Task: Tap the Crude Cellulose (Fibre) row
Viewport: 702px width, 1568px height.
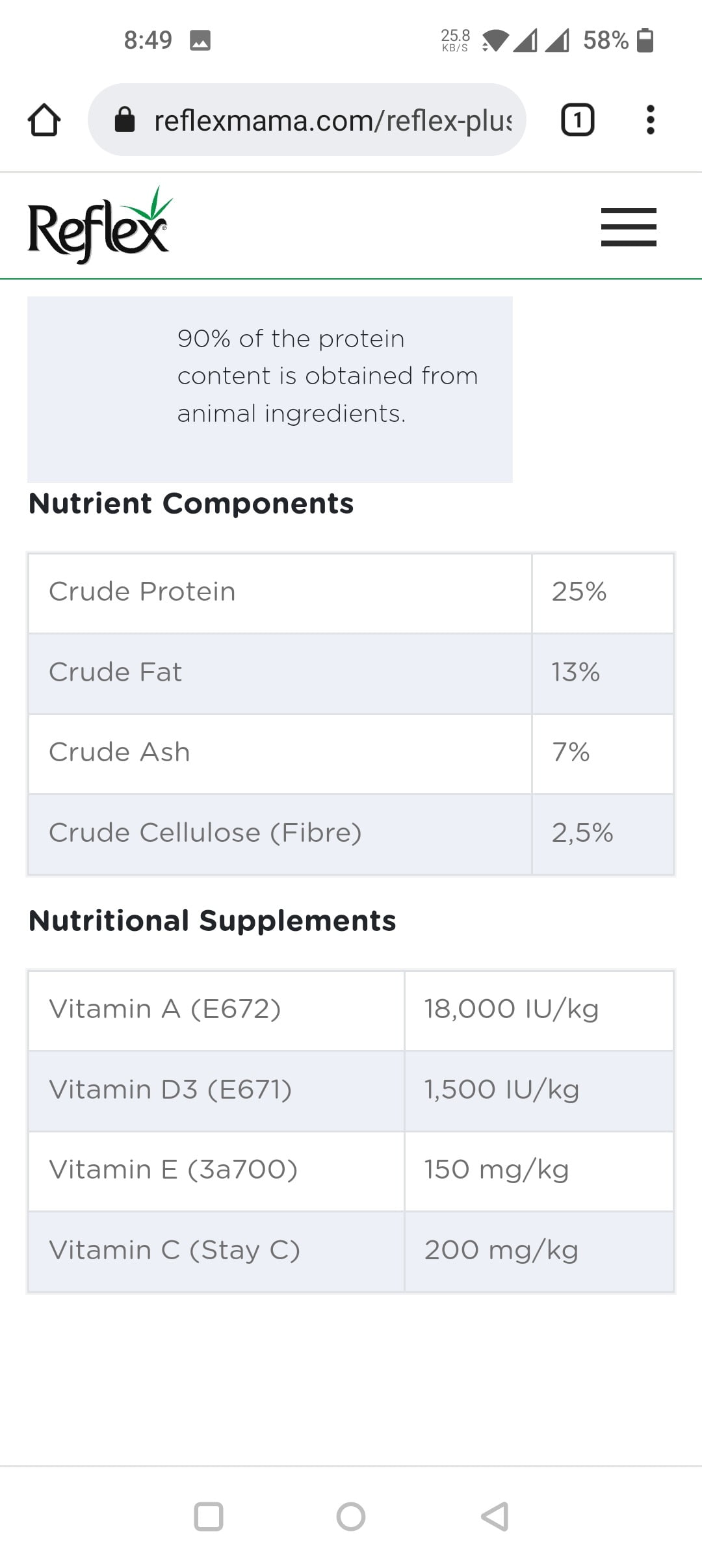Action: coord(279,833)
